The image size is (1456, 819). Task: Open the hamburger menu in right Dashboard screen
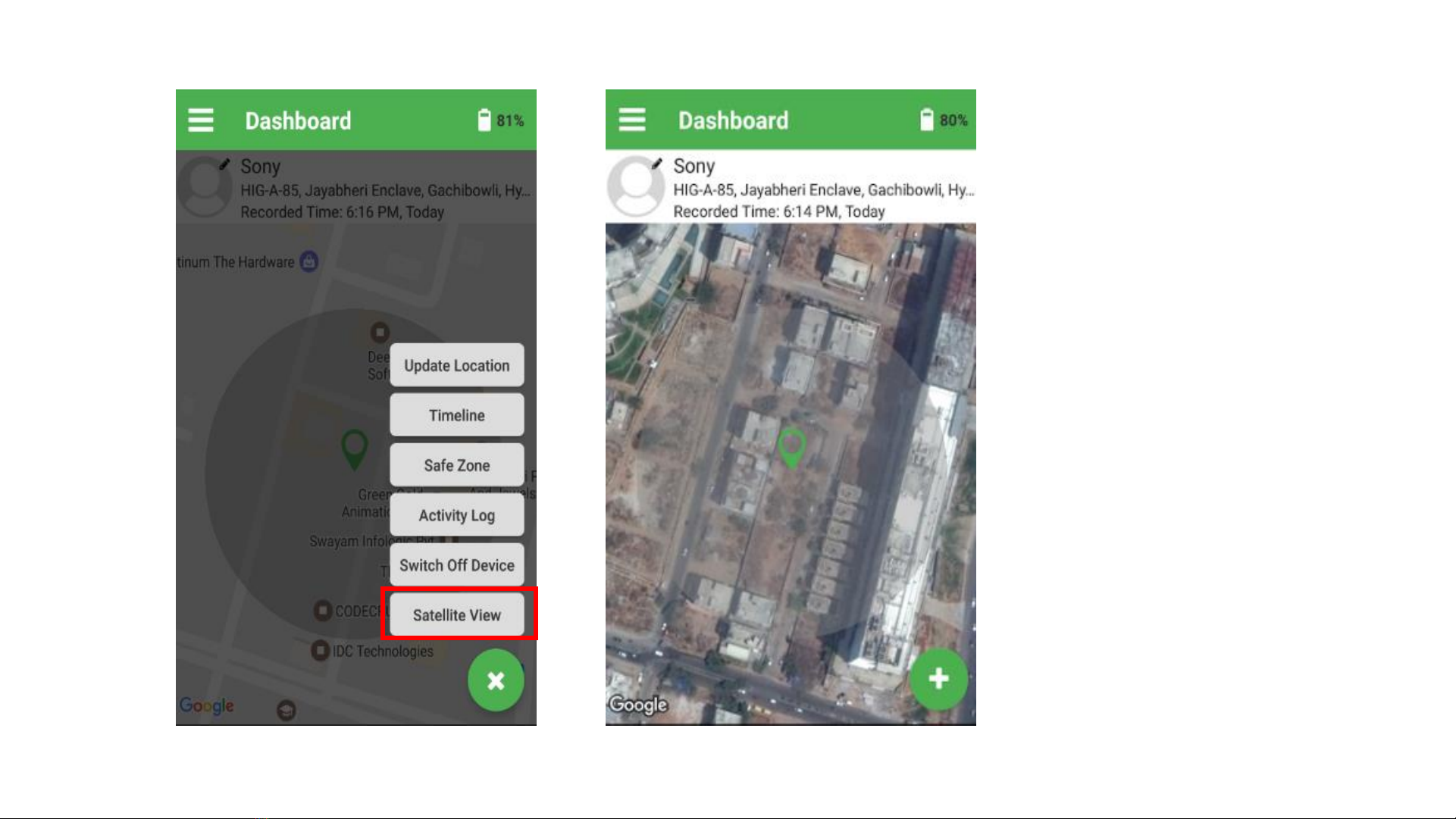632,120
